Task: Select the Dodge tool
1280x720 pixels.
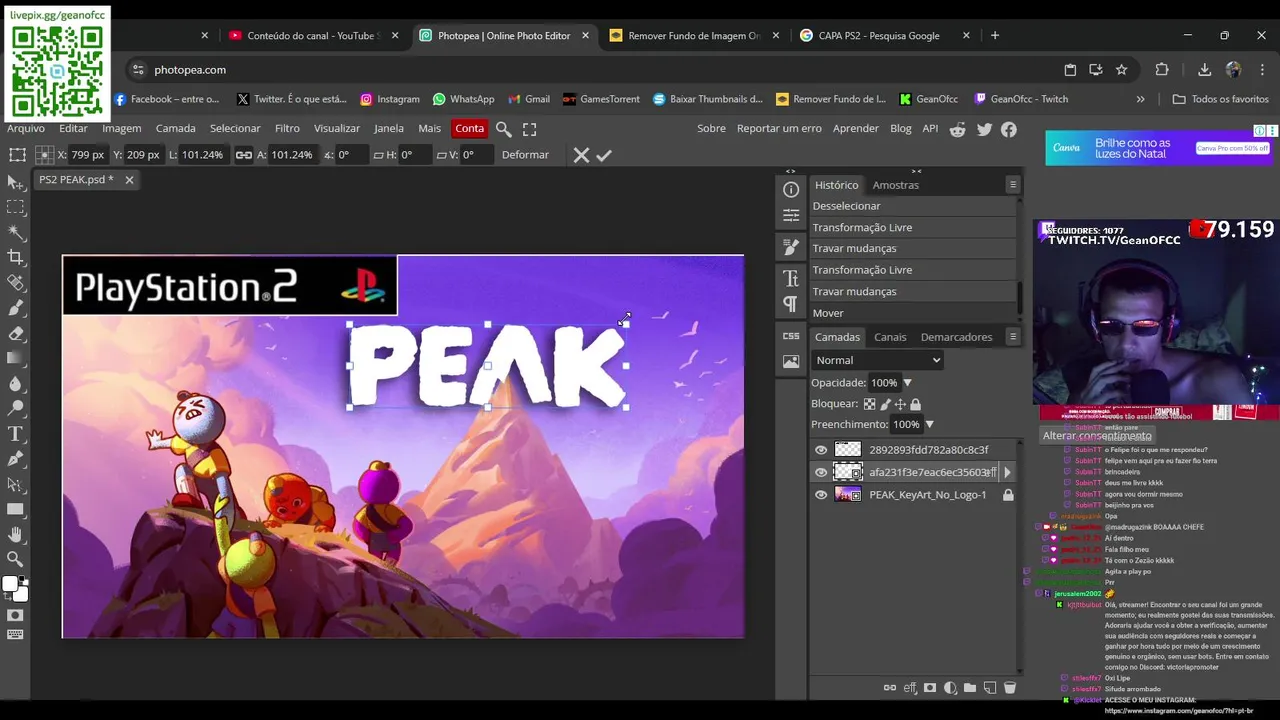Action: click(16, 408)
